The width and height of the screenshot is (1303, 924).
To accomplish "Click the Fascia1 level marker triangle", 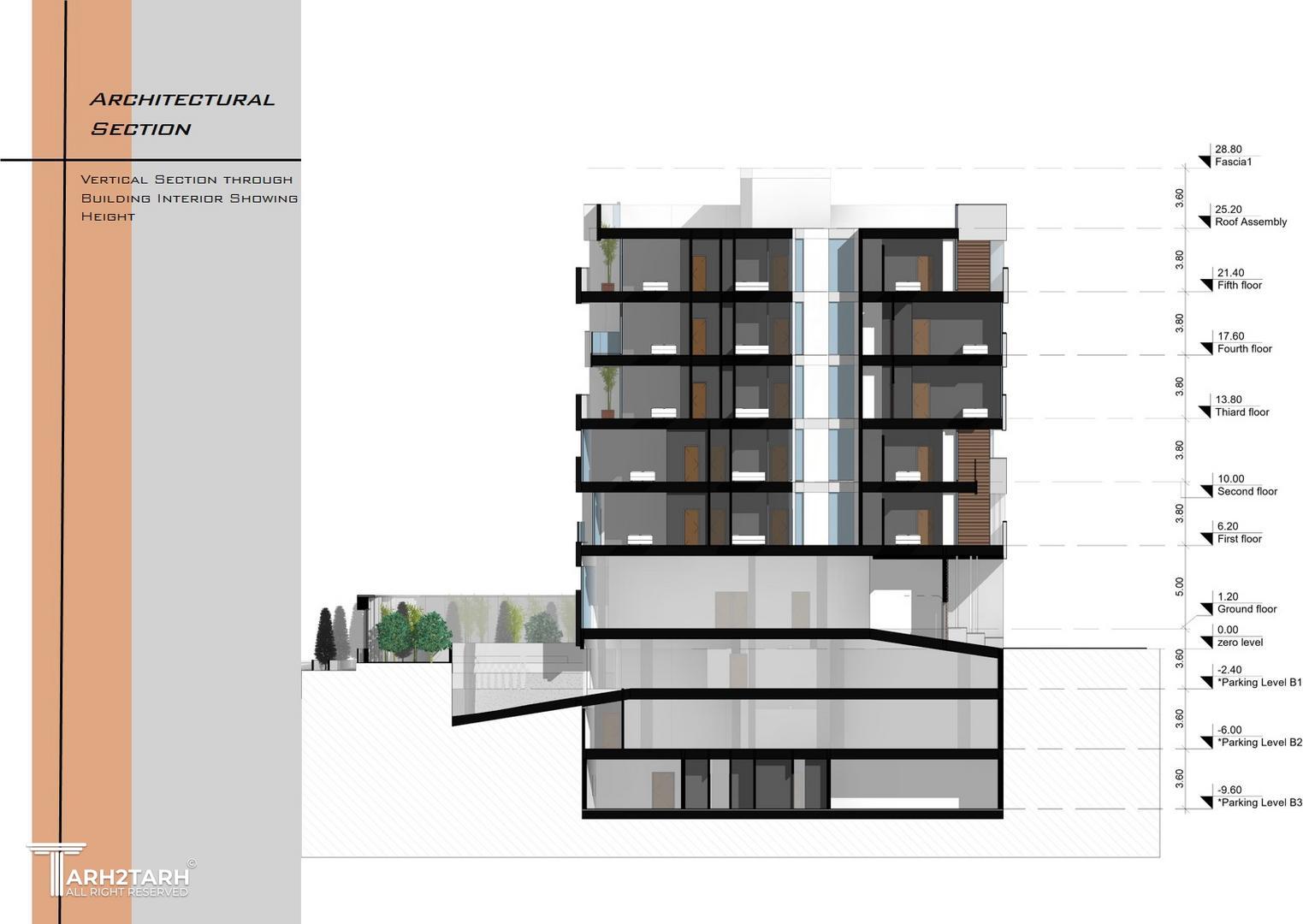I will [1205, 162].
